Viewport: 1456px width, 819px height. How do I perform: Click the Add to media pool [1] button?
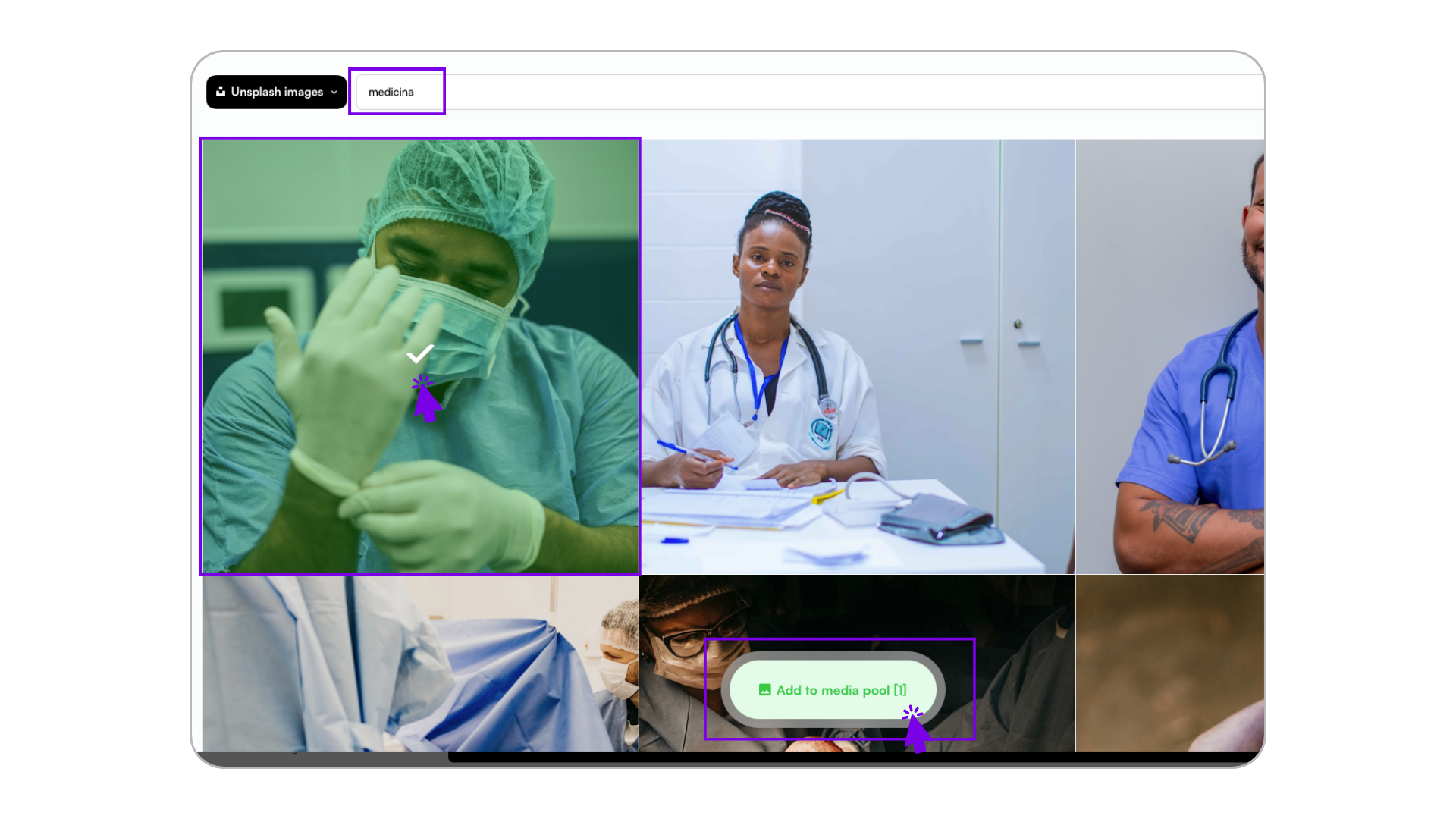tap(833, 690)
